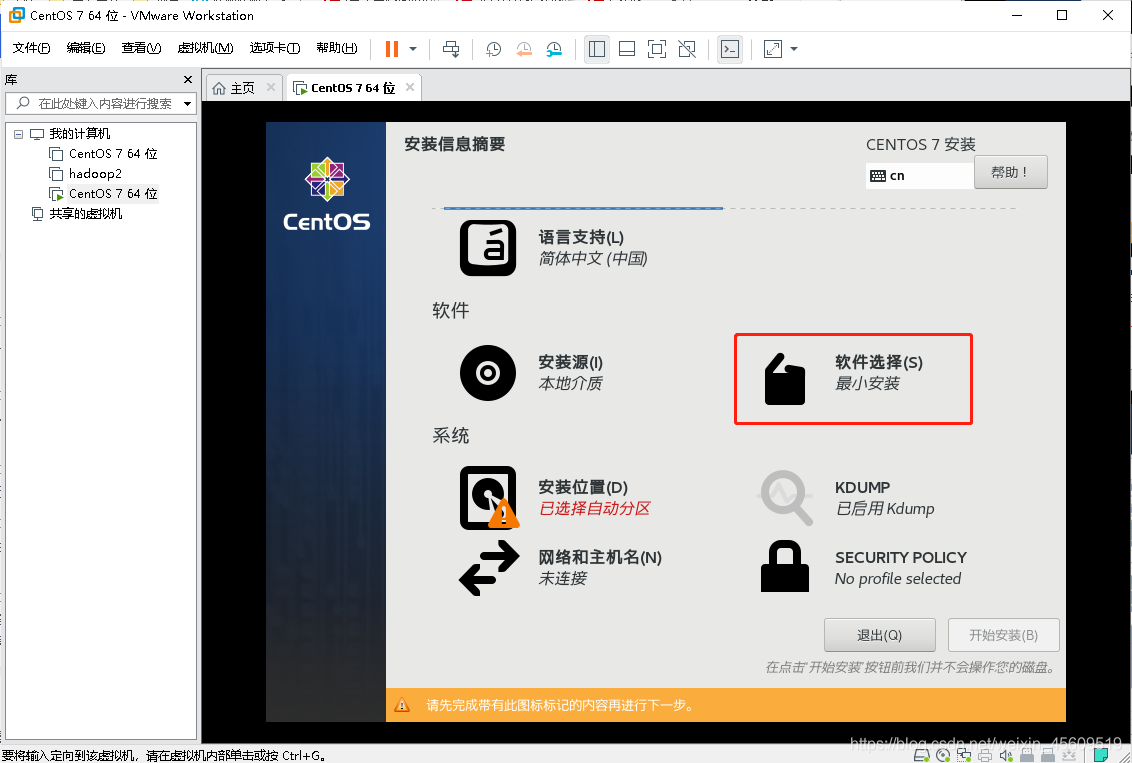
Task: Close the CentOS 7 64 位 tab
Action: pos(409,87)
